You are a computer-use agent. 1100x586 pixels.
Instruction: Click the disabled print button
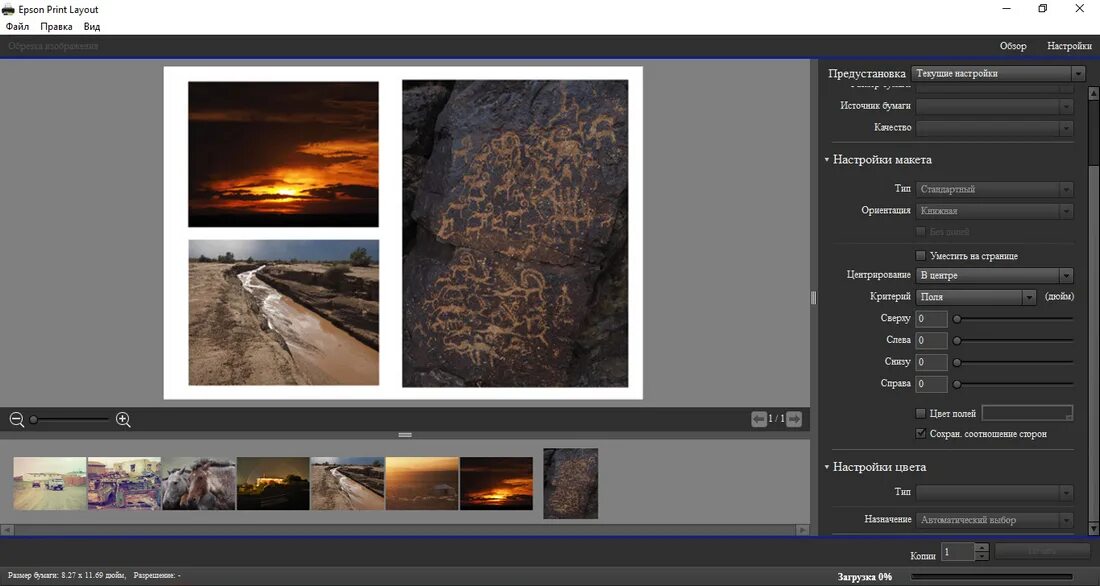tap(1042, 552)
